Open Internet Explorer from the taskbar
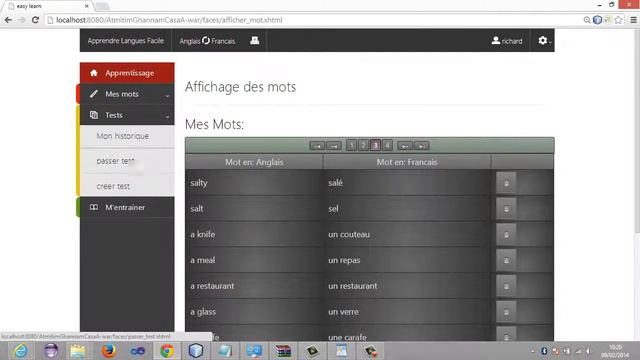The width and height of the screenshot is (640, 360). 20,351
